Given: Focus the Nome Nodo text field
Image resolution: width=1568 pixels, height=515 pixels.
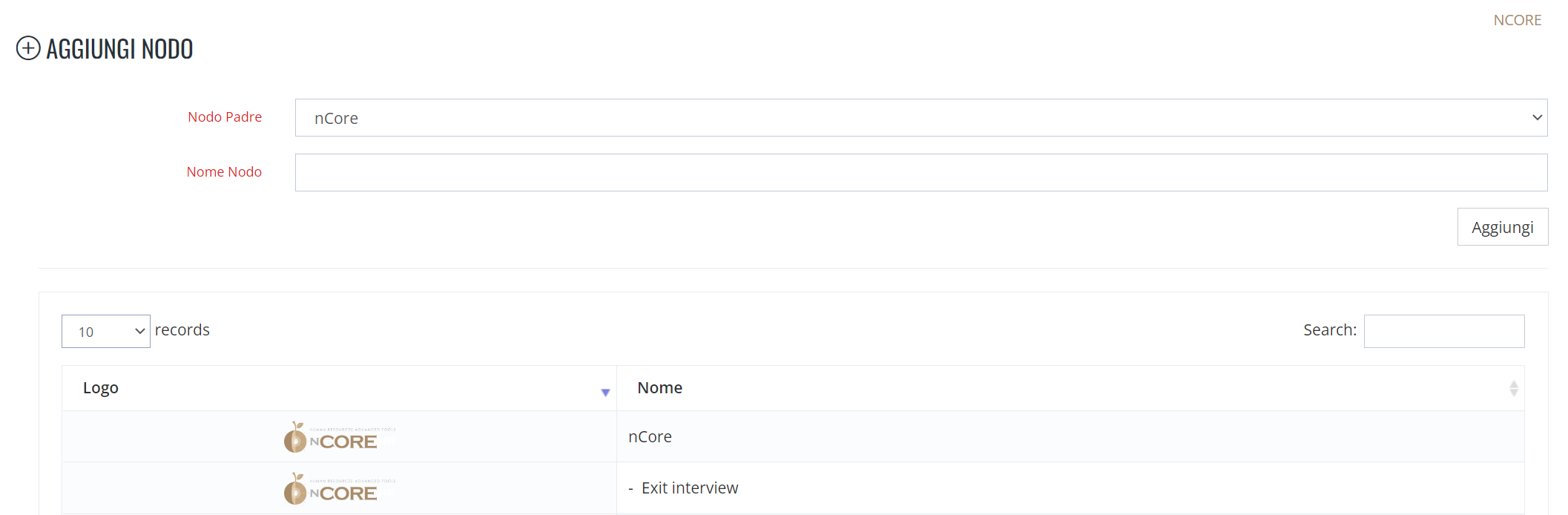Looking at the screenshot, I should pyautogui.click(x=921, y=173).
